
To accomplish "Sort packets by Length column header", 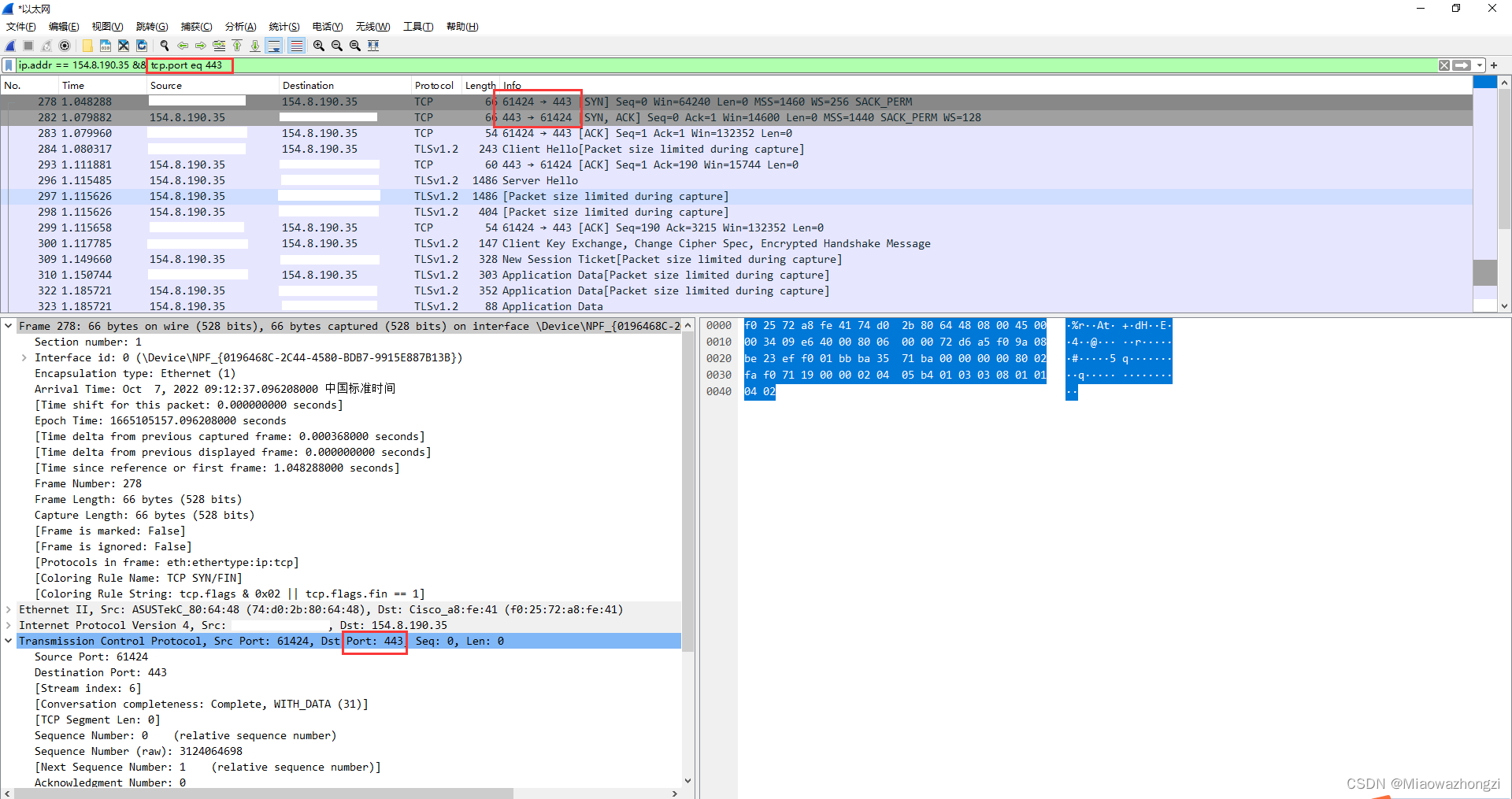I will [480, 86].
